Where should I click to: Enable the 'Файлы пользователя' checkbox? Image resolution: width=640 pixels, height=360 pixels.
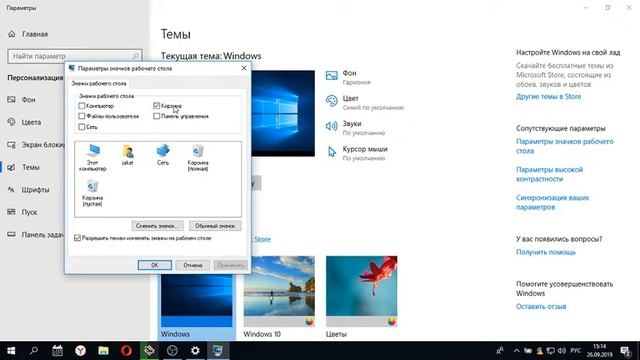pos(82,116)
